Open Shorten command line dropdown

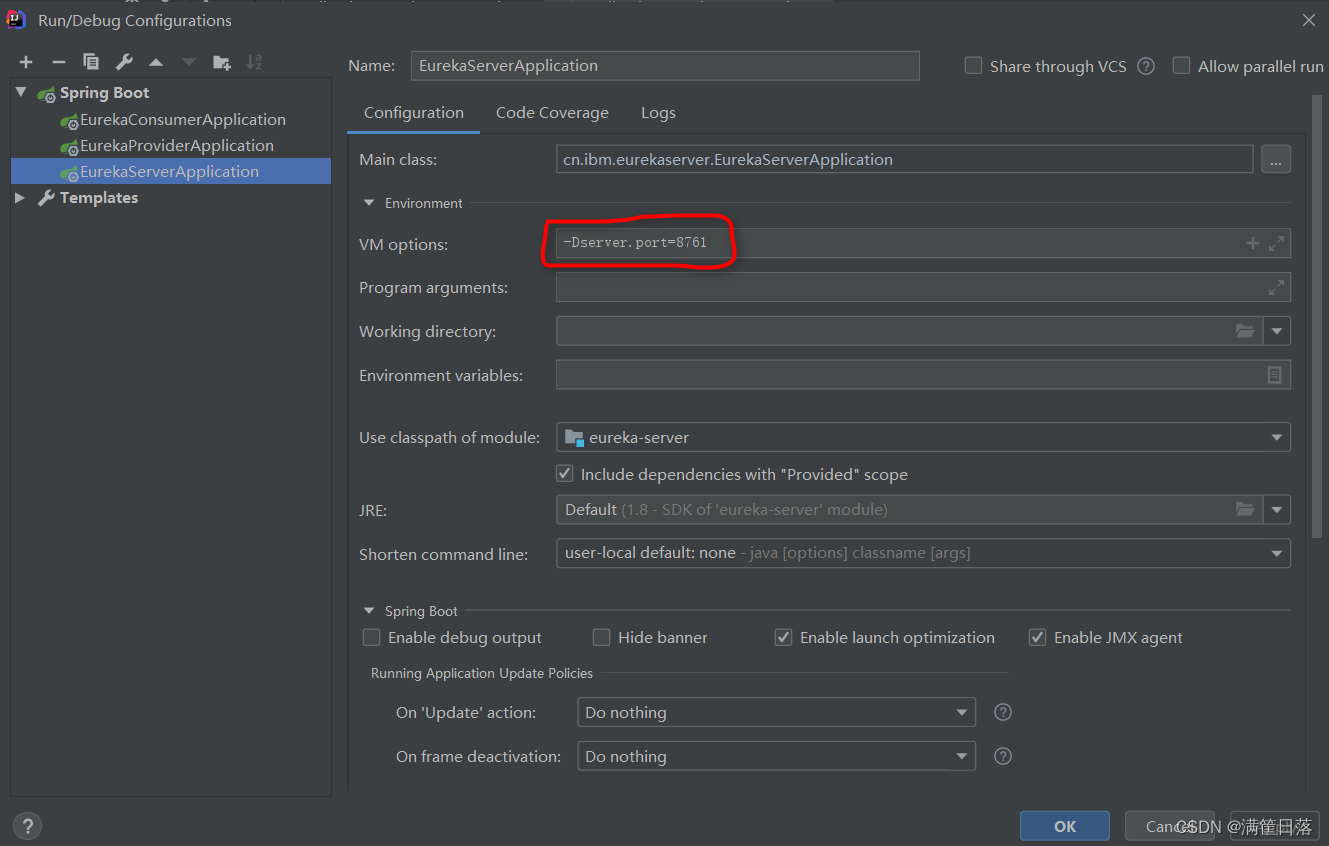pos(1277,553)
